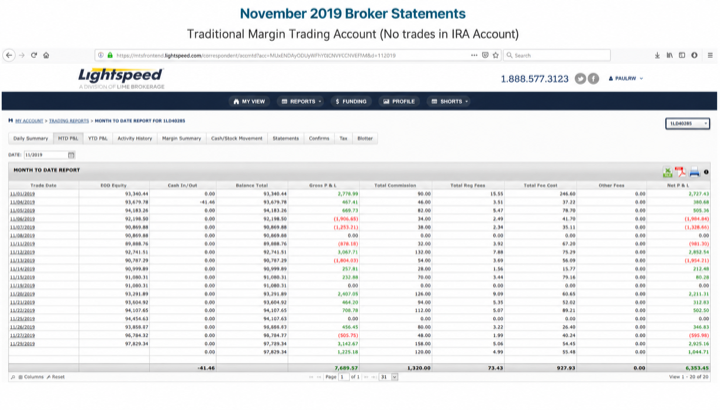Sort by Gross P & L column header
Image resolution: width=720 pixels, height=410 pixels.
tap(323, 185)
